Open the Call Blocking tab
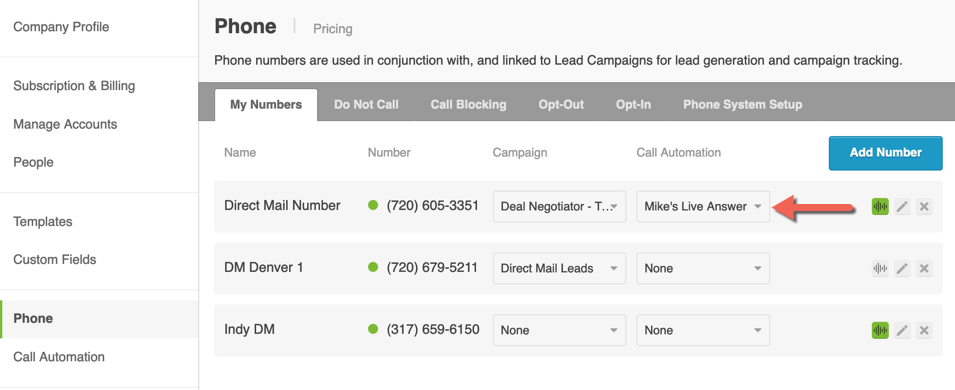955x390 pixels. coord(468,104)
